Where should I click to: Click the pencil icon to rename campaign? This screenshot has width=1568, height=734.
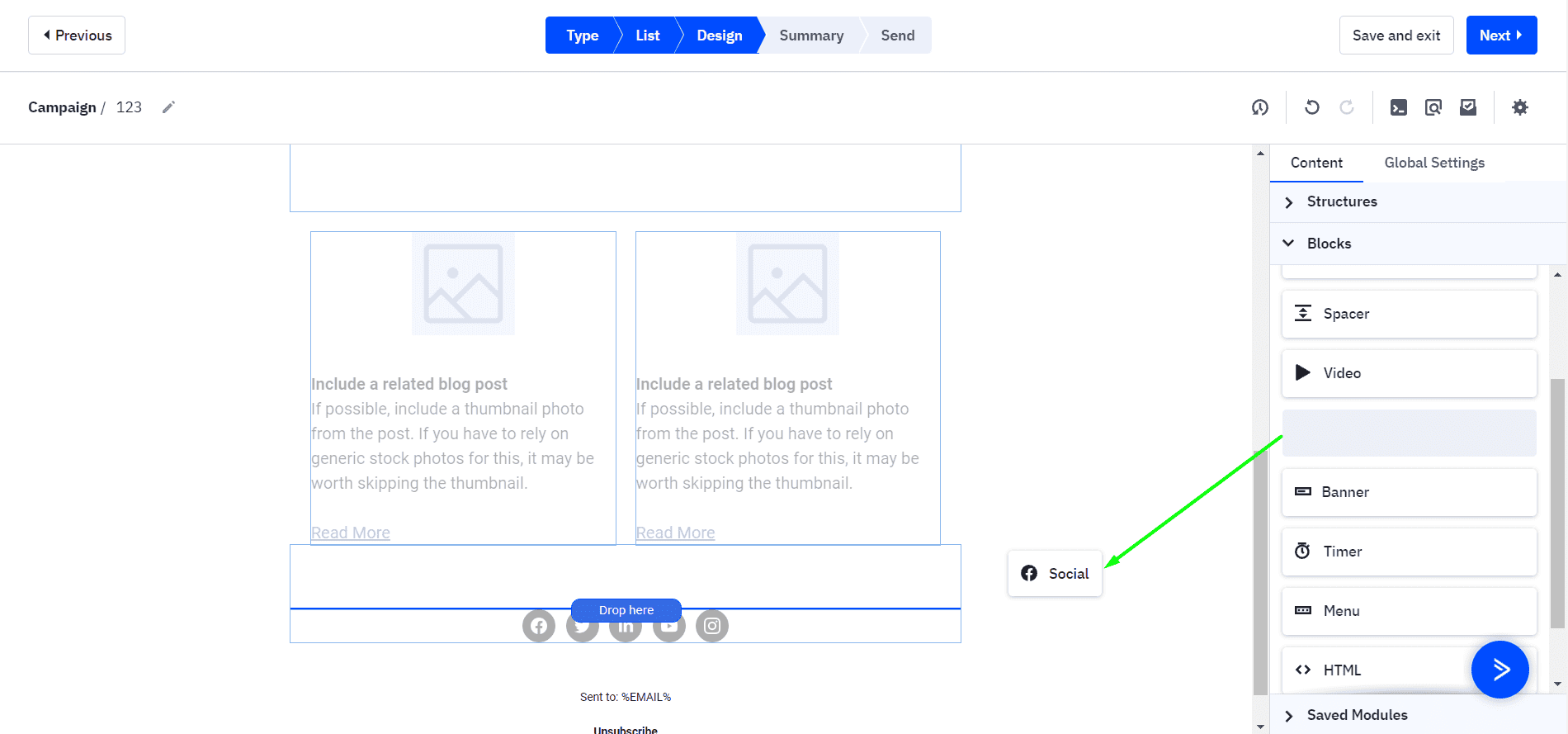pos(168,107)
